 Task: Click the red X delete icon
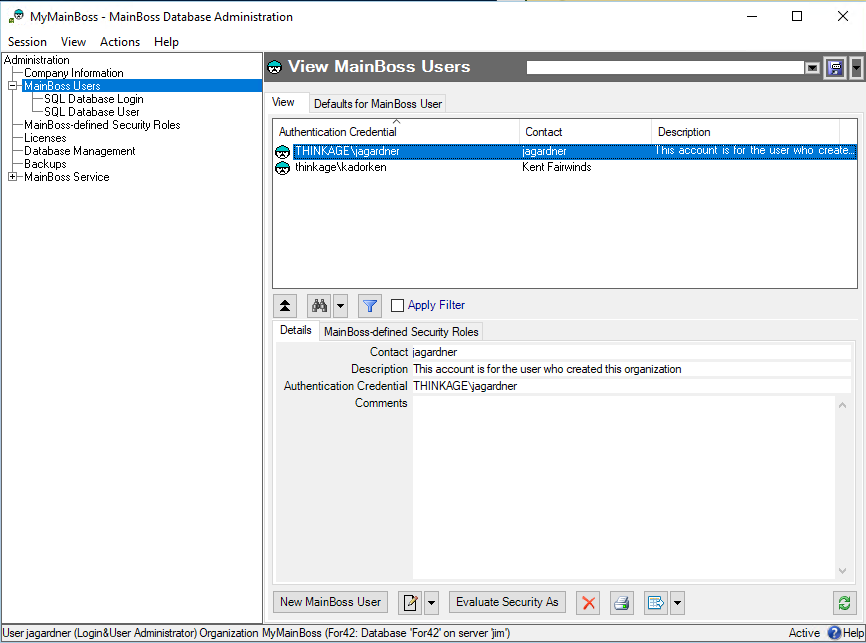coord(588,603)
